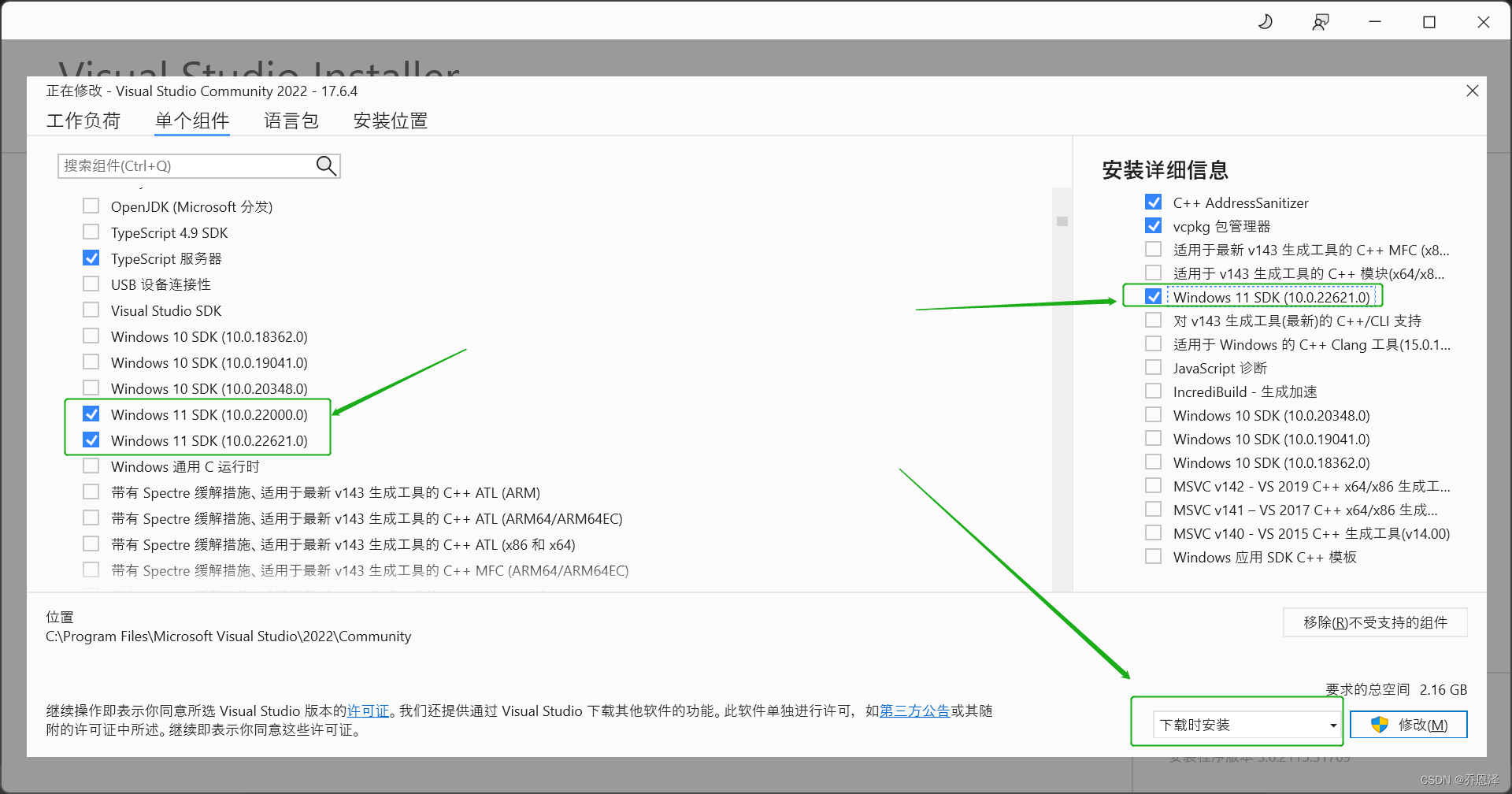Click the search magnifier icon
This screenshot has width=1512, height=794.
pyautogui.click(x=325, y=165)
